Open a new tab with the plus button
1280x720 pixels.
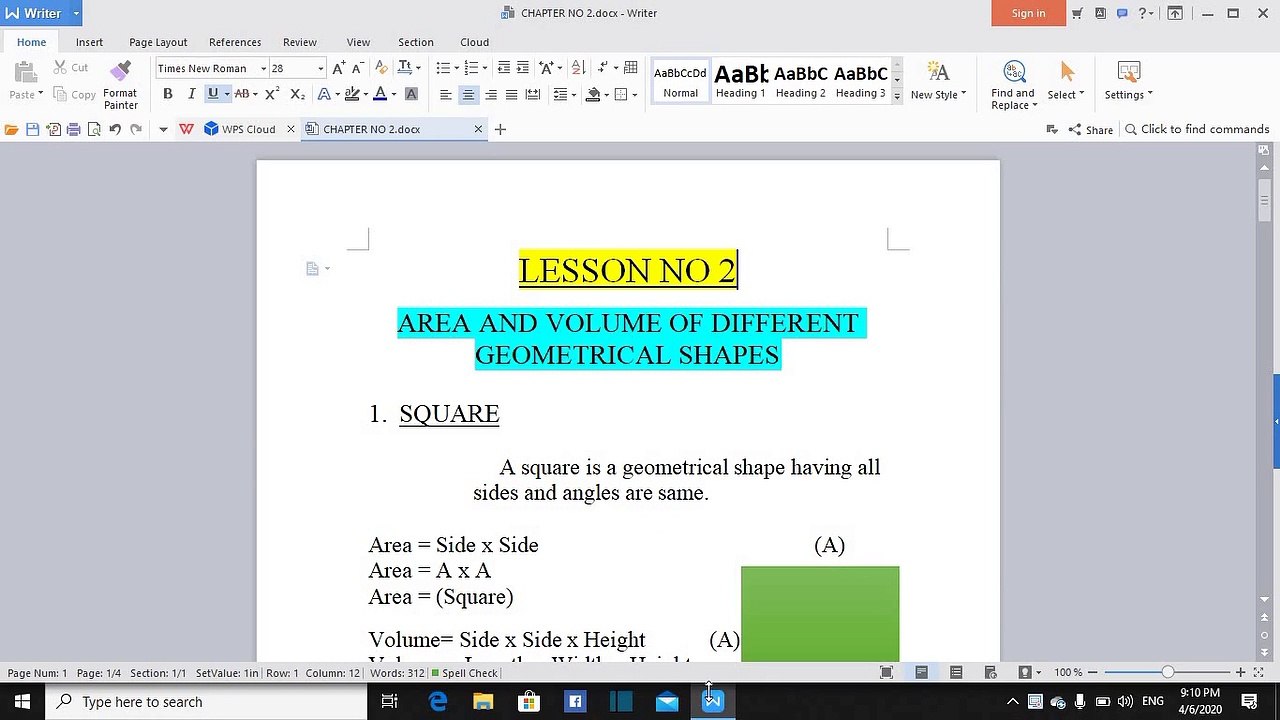coord(500,129)
